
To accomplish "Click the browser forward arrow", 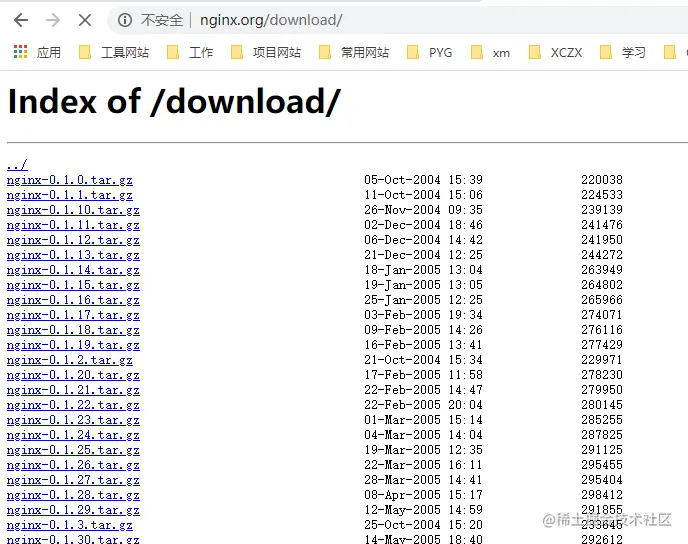I will (x=53, y=20).
